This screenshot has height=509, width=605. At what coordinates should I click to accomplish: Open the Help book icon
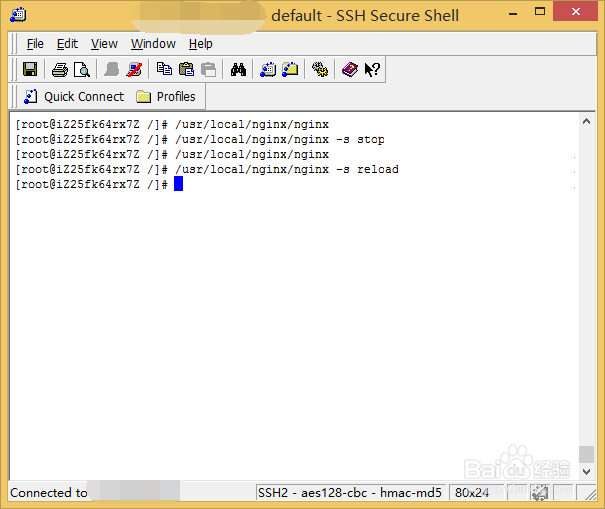(x=350, y=70)
